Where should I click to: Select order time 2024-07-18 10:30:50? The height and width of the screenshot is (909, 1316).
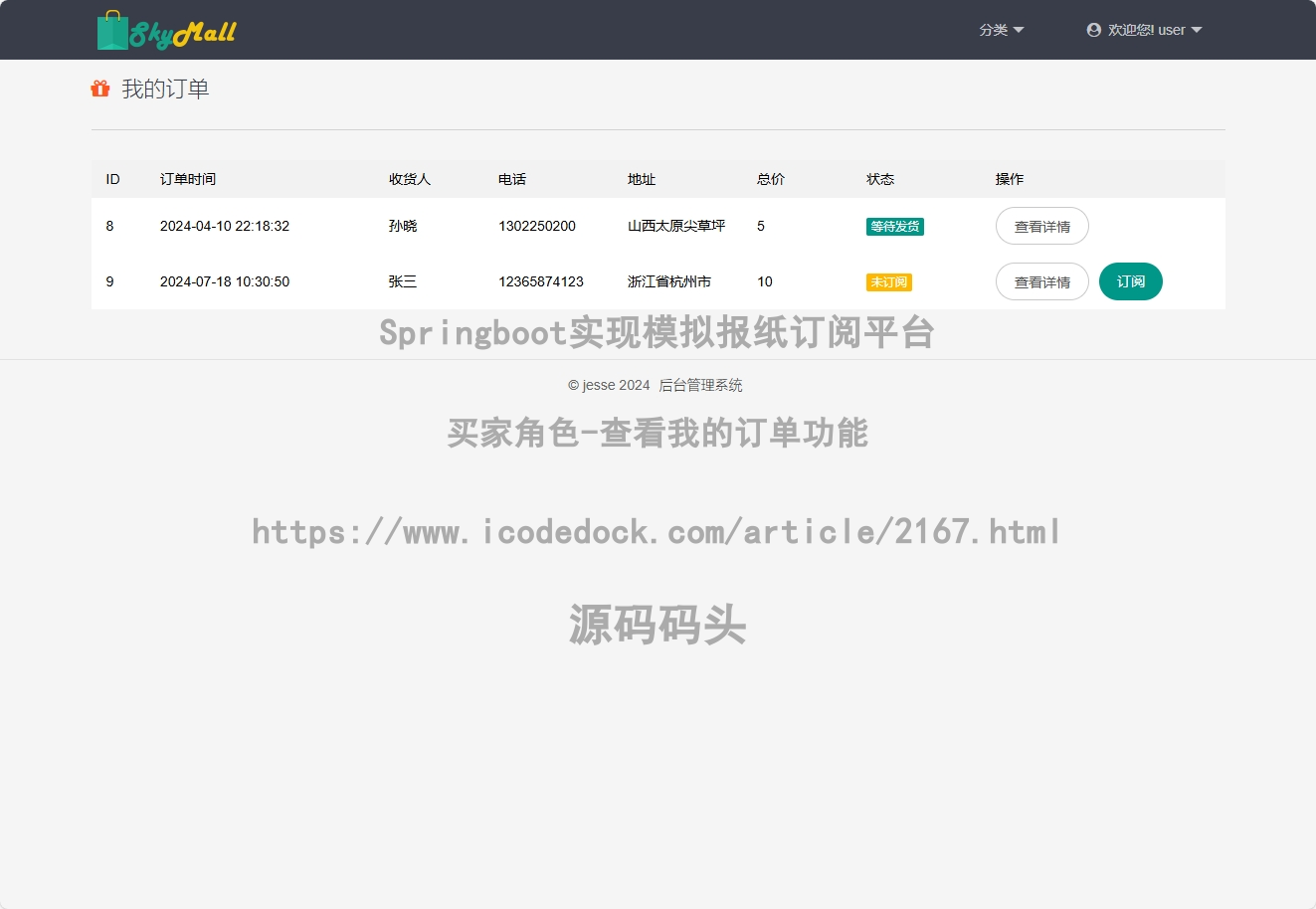[225, 281]
